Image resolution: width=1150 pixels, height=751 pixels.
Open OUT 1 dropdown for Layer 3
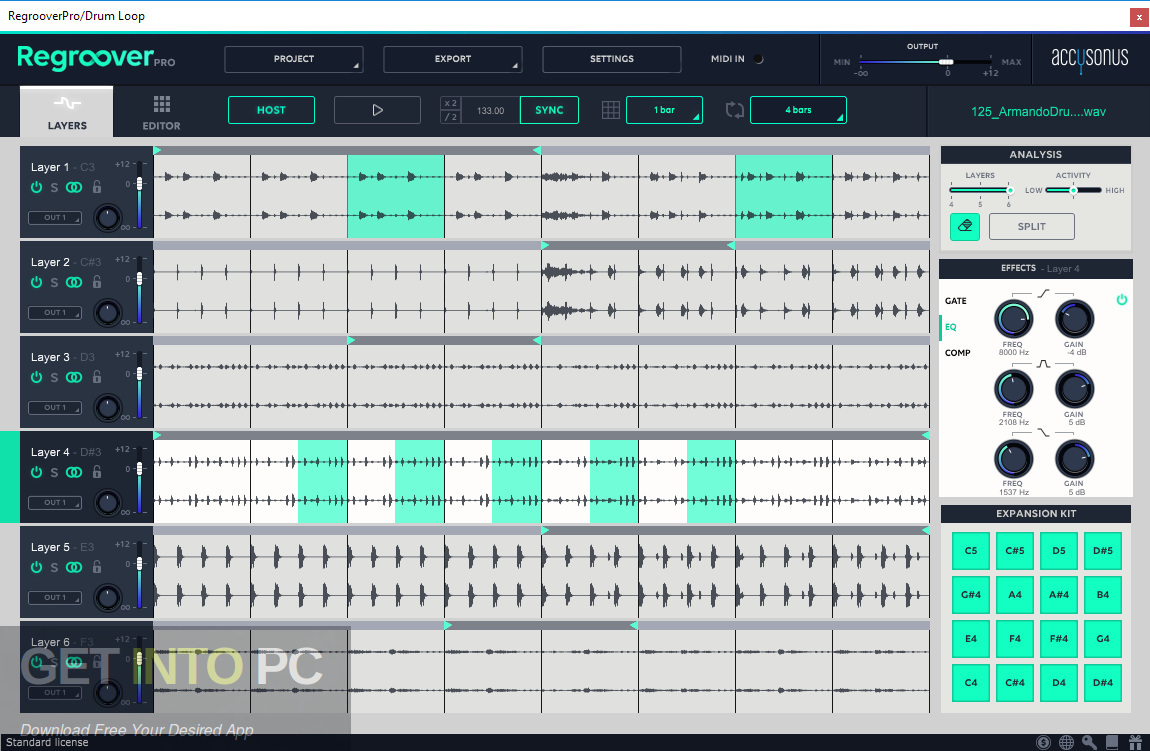[x=55, y=408]
